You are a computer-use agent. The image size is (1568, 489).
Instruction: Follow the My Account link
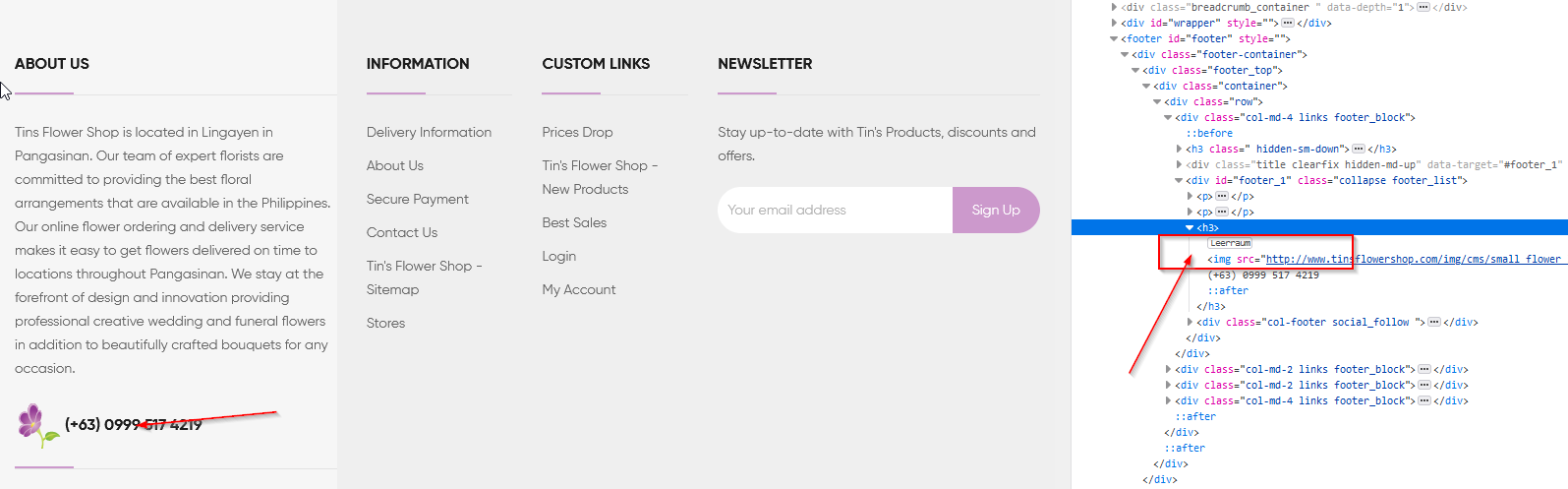pyautogui.click(x=578, y=289)
